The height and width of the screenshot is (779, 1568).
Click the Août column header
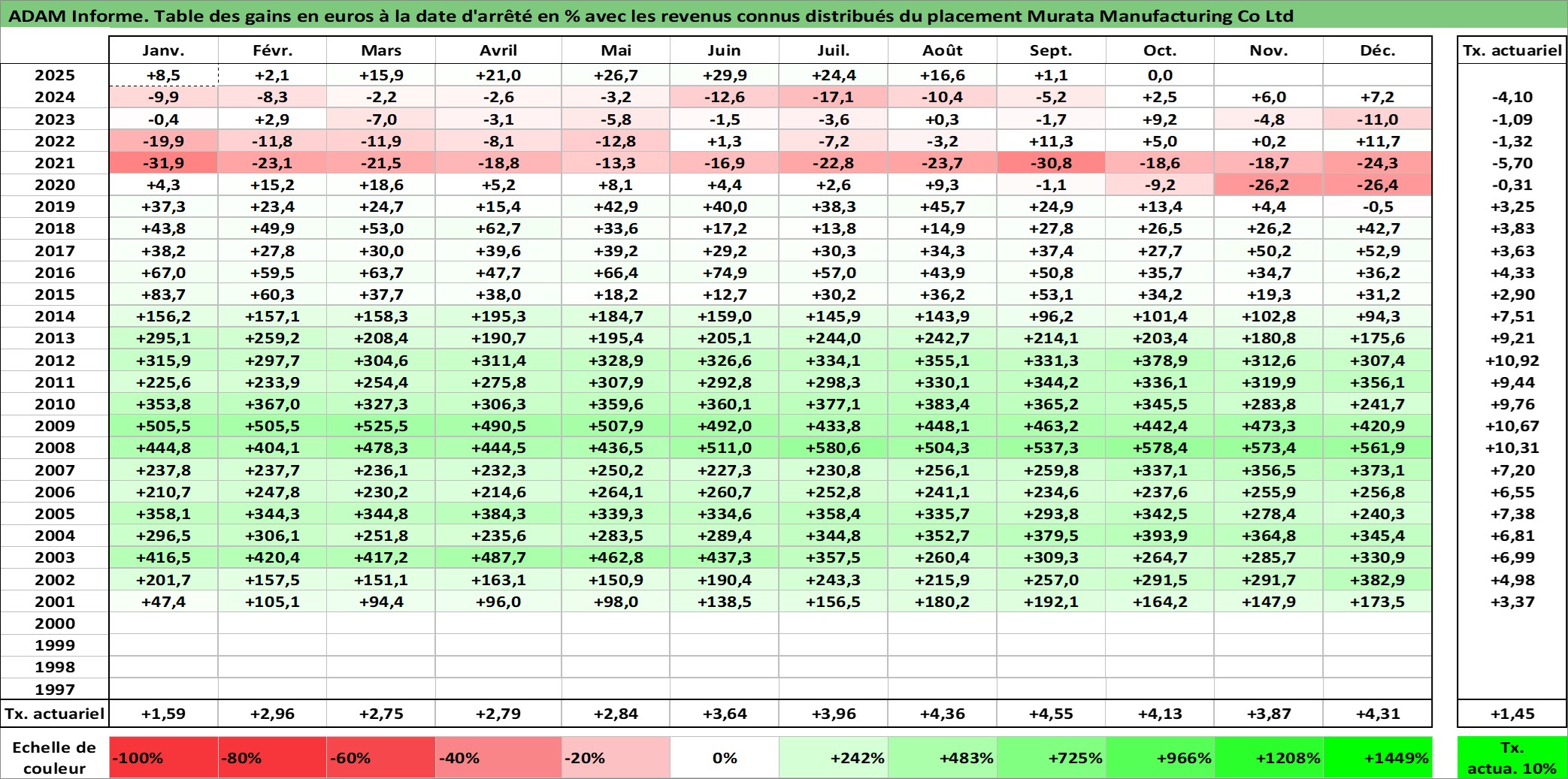point(943,50)
